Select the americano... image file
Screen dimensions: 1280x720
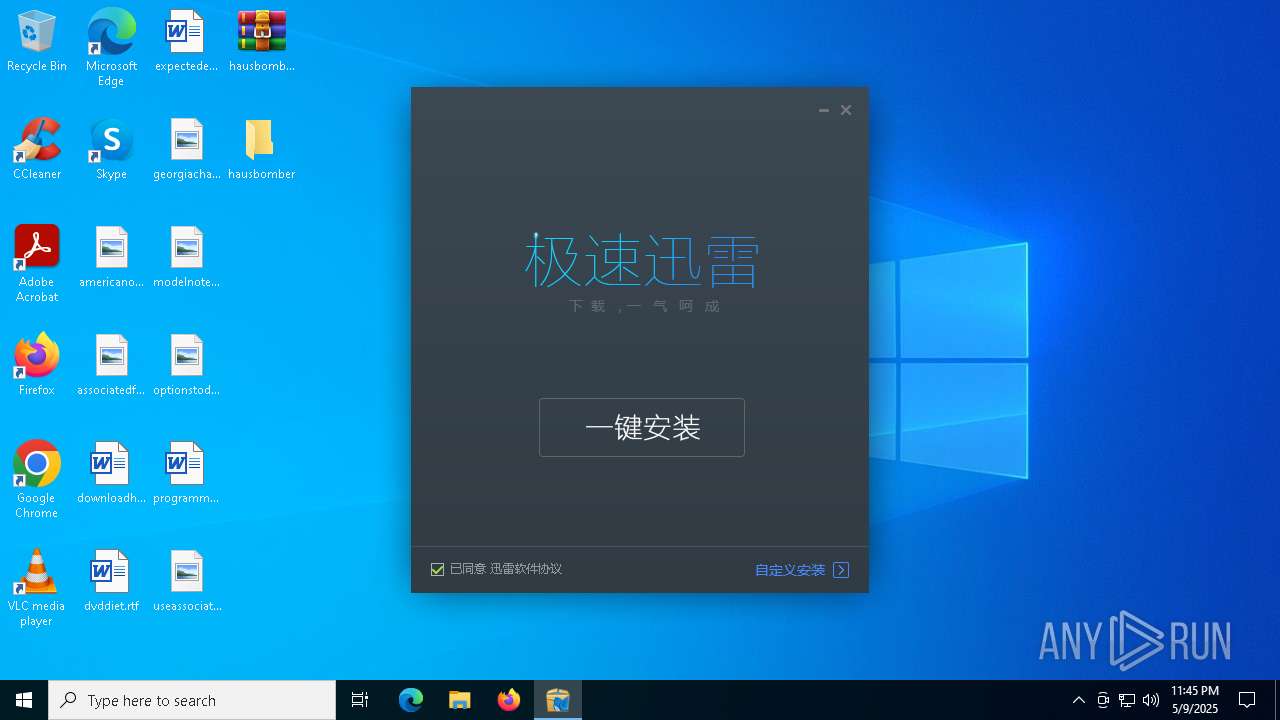coord(111,258)
